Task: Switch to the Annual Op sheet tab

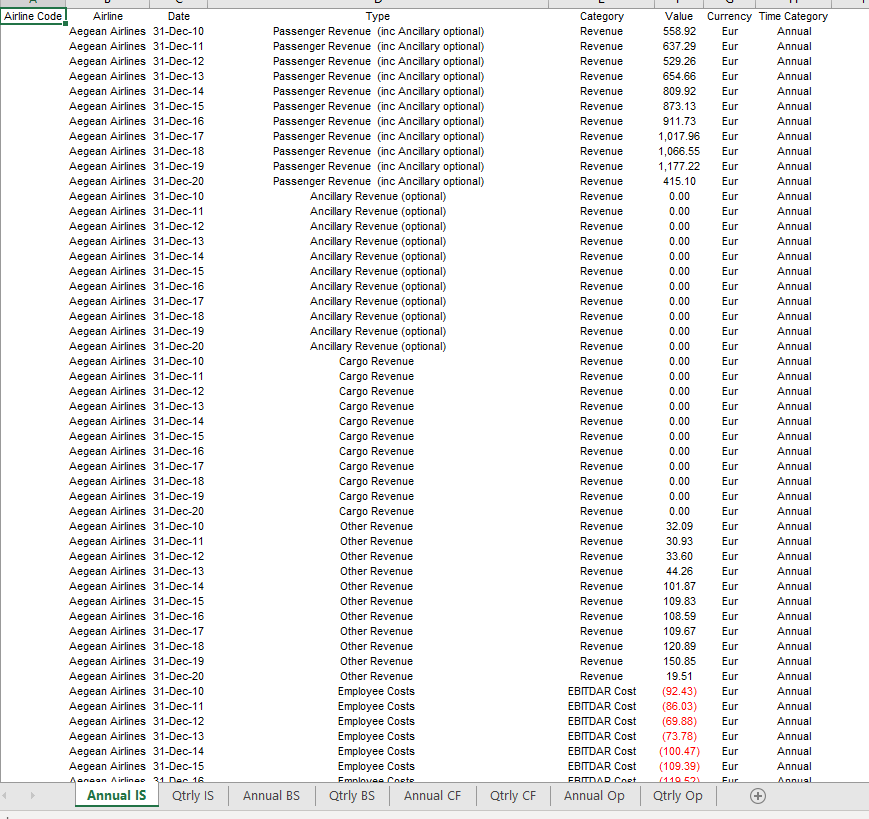Action: [594, 796]
